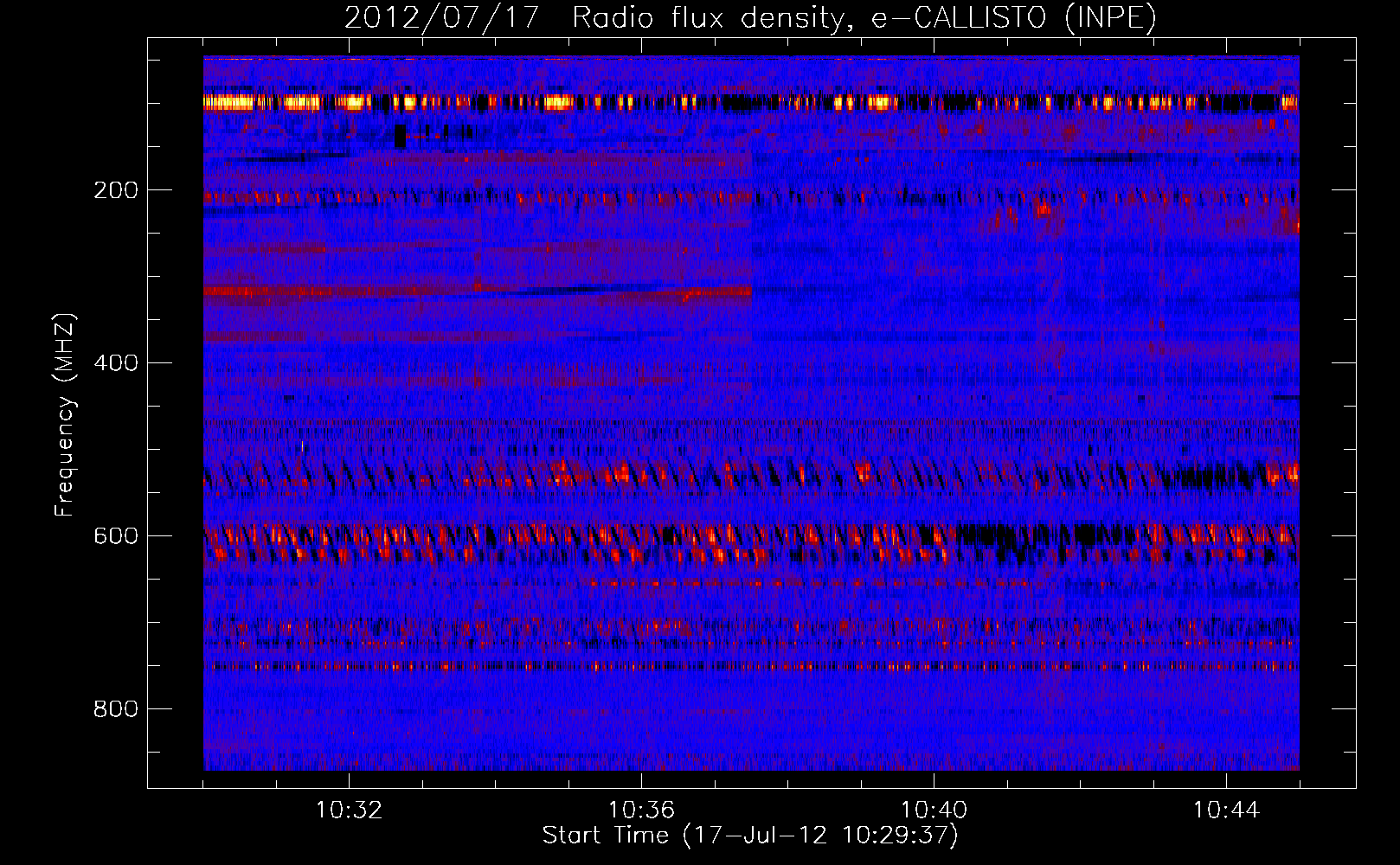Click the 10:32 time tick label
Viewport: 1400px width, 865px height.
349,811
